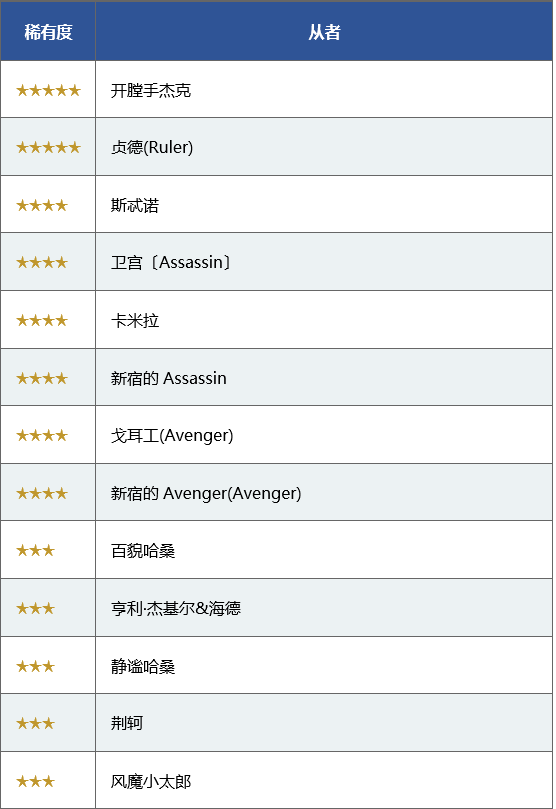Click the five-star rating beside 贞德(Ruler)

(x=48, y=148)
